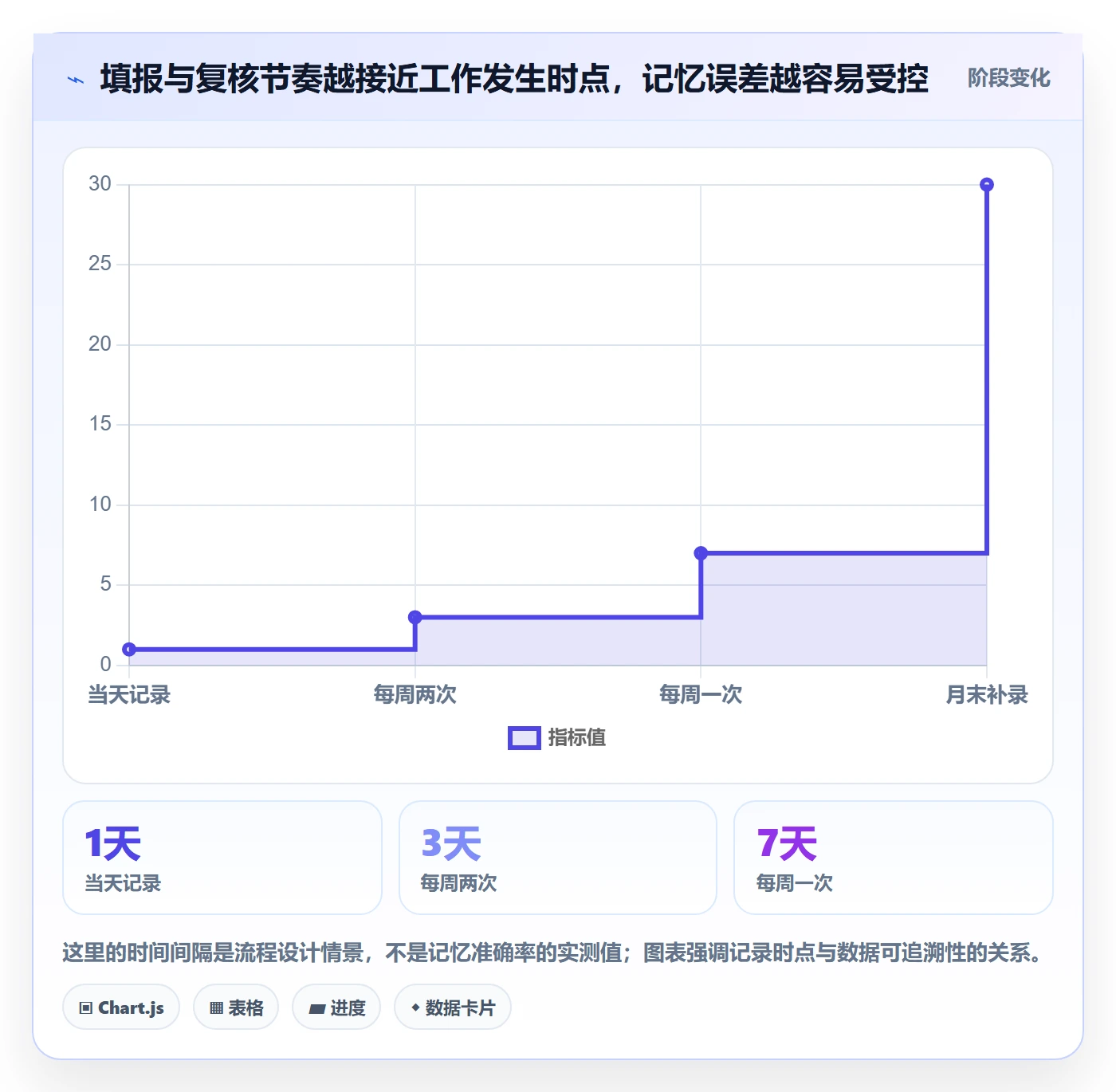The width and height of the screenshot is (1116, 1092).
Task: Click the 数据卡片 tag chip
Action: 453,1008
